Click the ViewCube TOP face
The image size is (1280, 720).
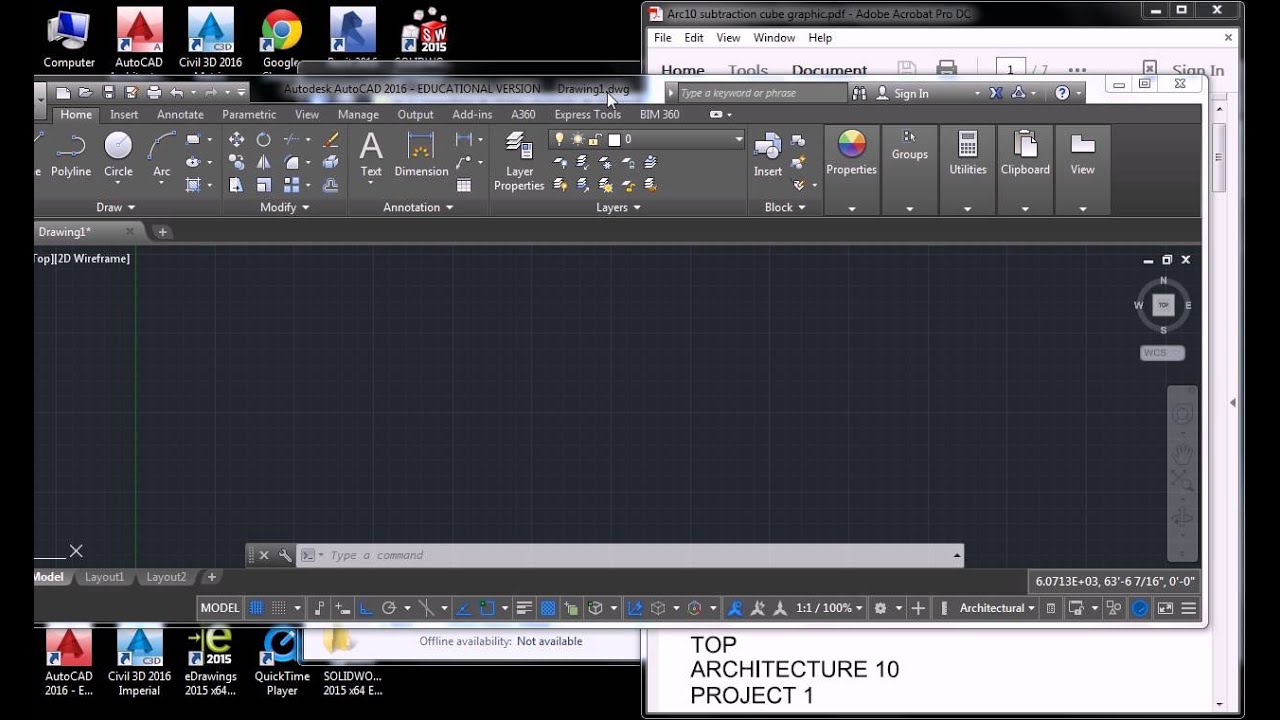(x=1163, y=305)
